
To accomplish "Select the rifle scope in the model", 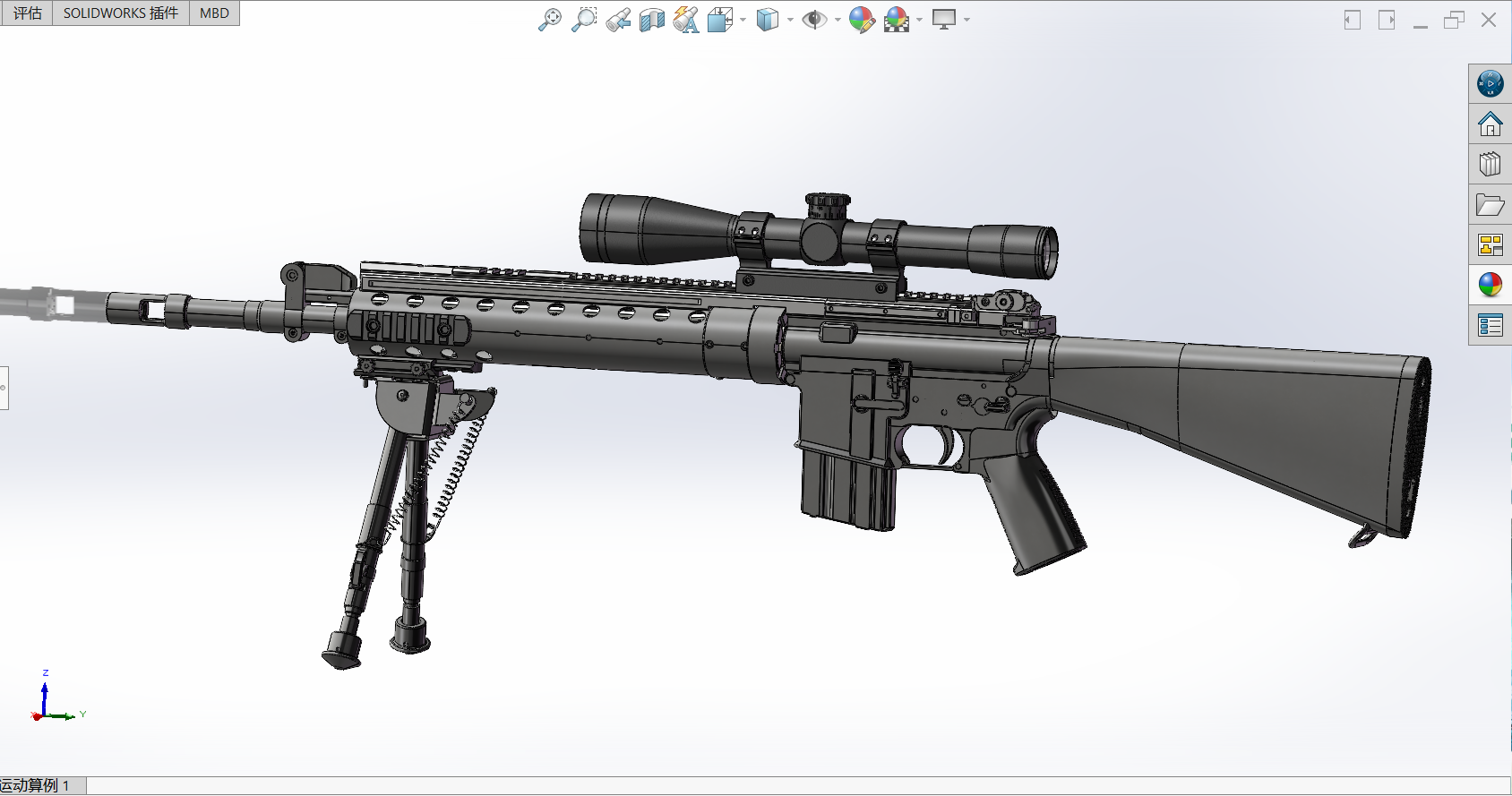I will point(818,238).
